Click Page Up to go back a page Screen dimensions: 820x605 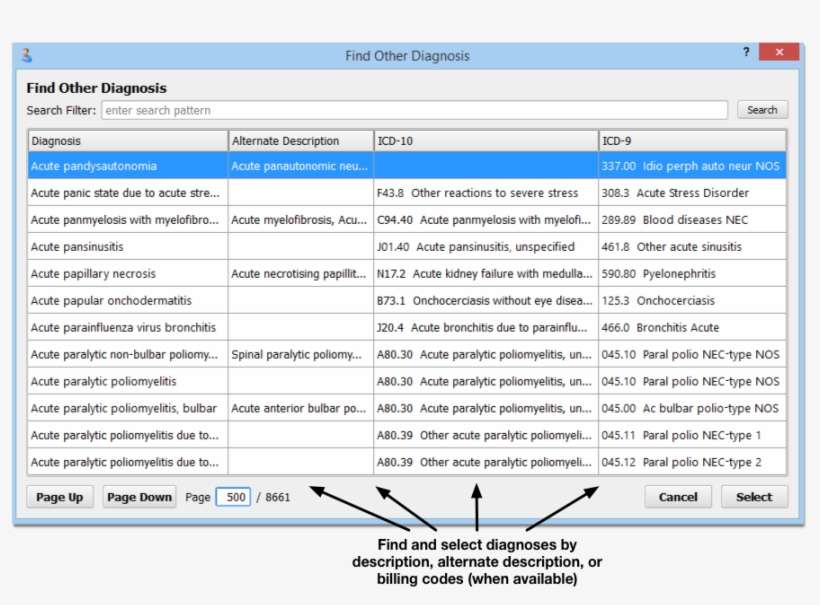[59, 496]
